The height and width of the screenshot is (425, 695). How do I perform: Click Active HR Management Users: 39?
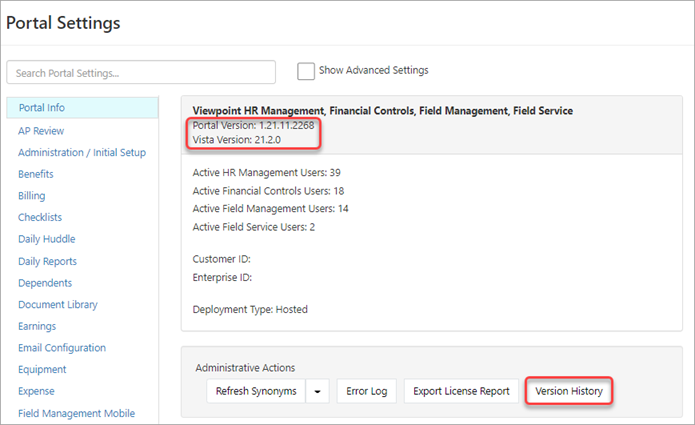pyautogui.click(x=266, y=172)
